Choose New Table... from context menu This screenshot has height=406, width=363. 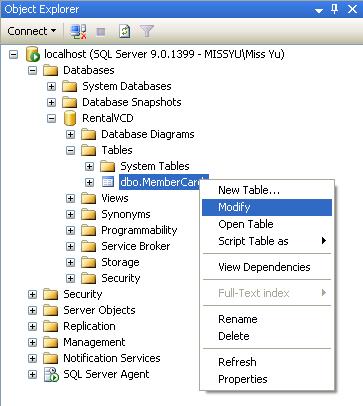point(267,190)
